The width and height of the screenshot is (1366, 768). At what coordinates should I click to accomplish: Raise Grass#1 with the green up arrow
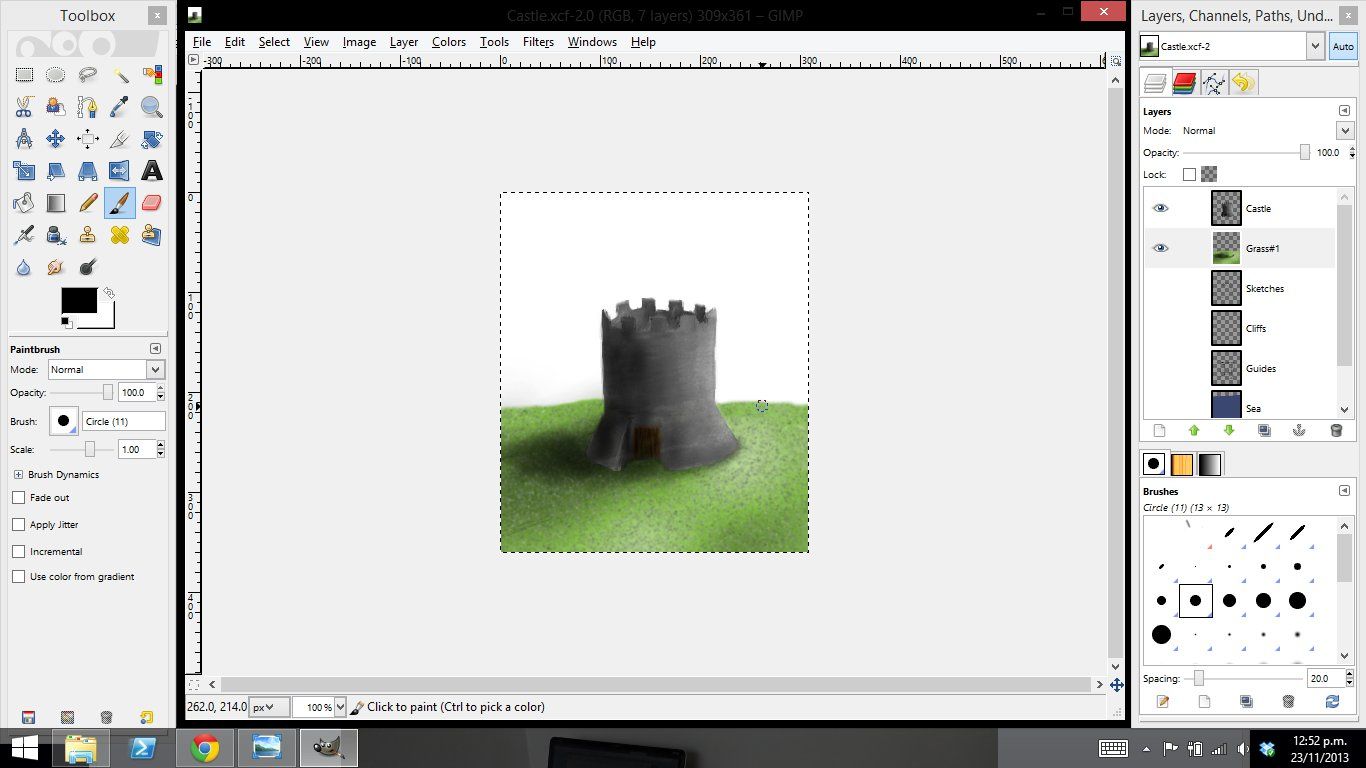(1194, 430)
